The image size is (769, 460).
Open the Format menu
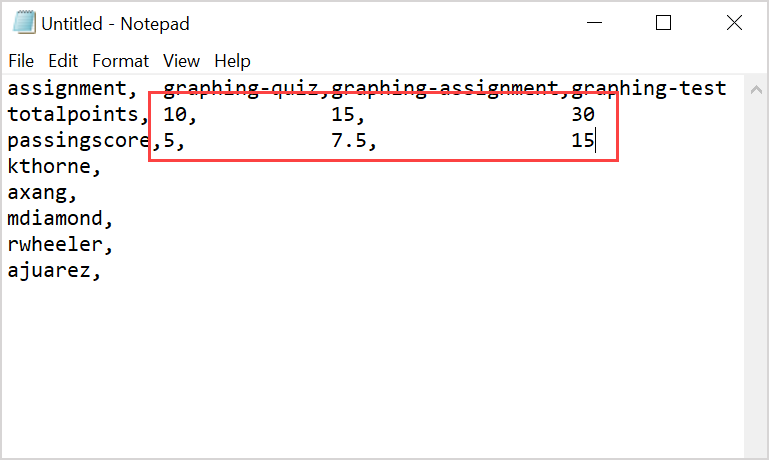[x=120, y=61]
